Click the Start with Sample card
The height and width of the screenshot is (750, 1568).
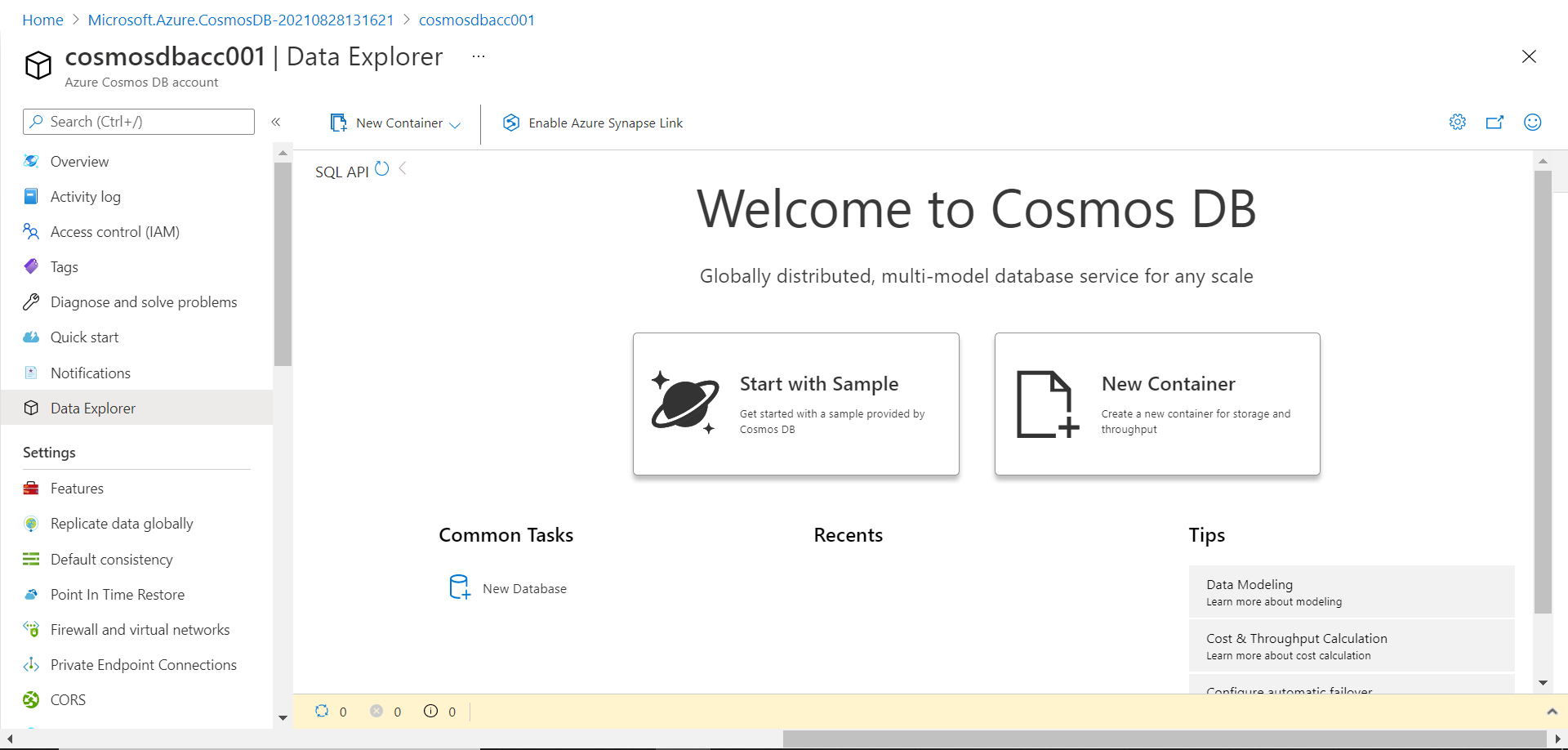click(796, 404)
